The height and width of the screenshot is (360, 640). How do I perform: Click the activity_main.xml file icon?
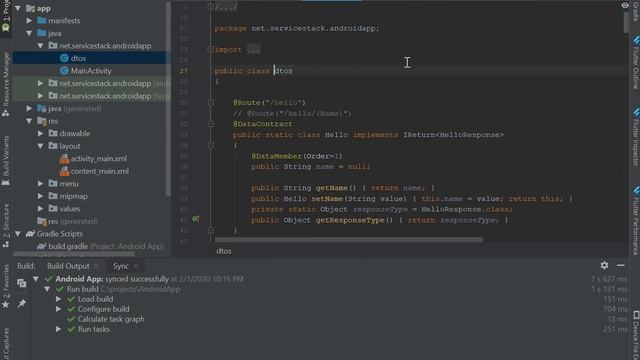64,159
